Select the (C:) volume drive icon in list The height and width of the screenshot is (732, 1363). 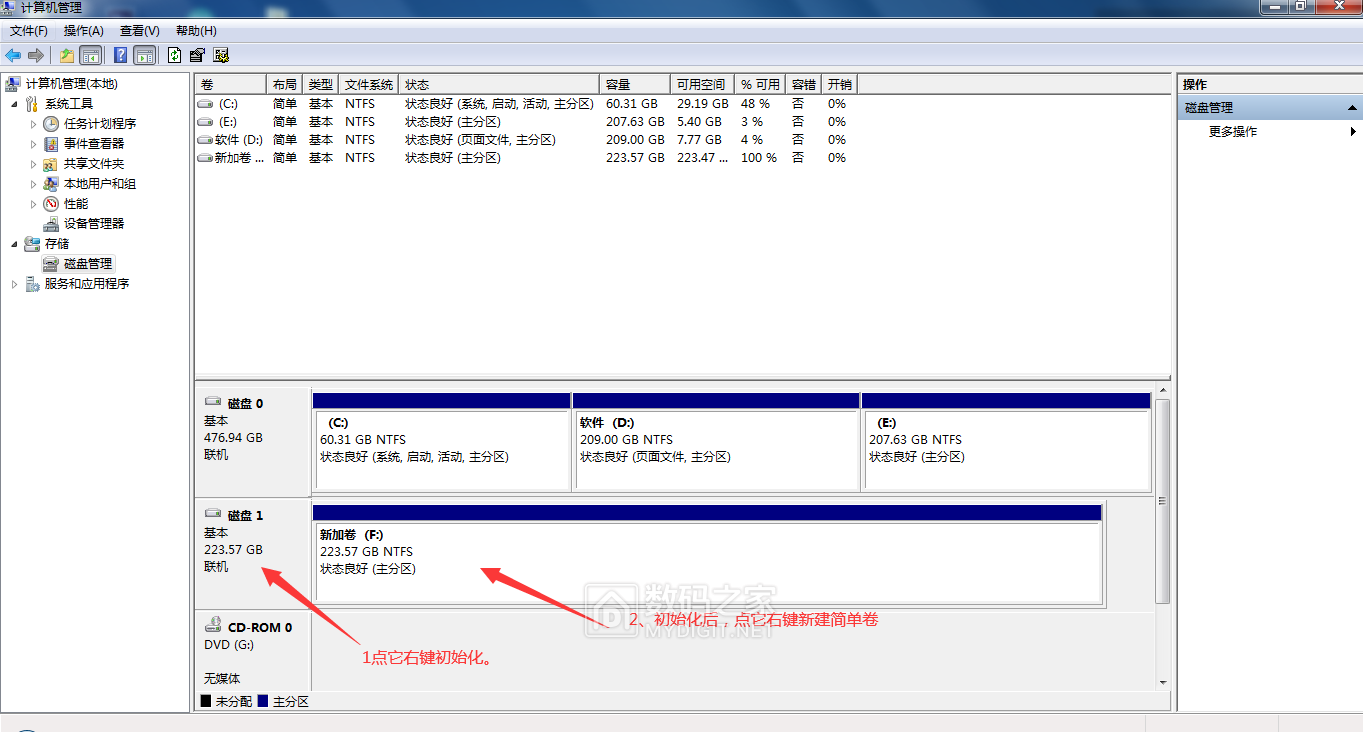[205, 104]
